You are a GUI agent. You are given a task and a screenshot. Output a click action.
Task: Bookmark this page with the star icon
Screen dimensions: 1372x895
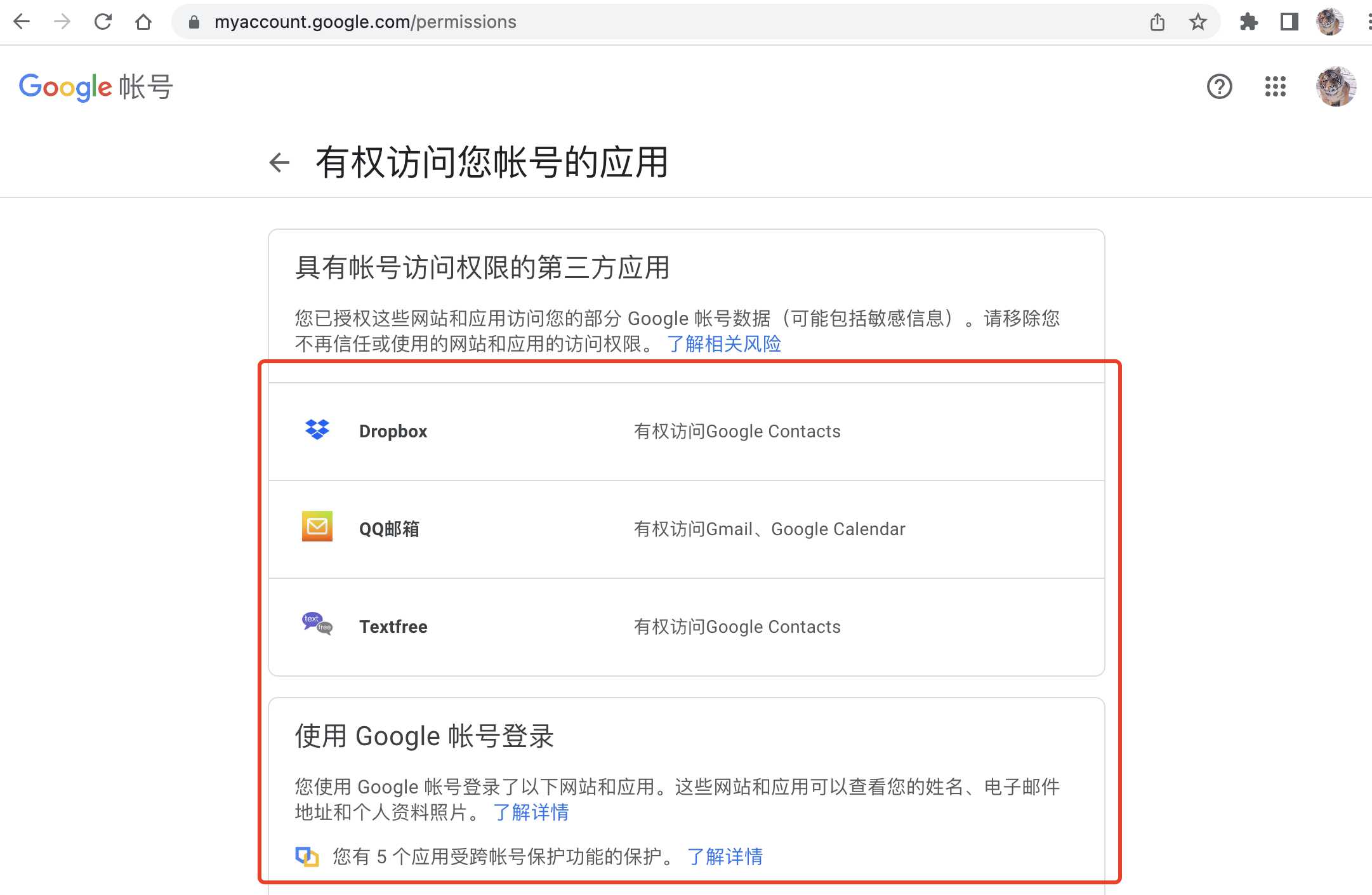click(1197, 22)
